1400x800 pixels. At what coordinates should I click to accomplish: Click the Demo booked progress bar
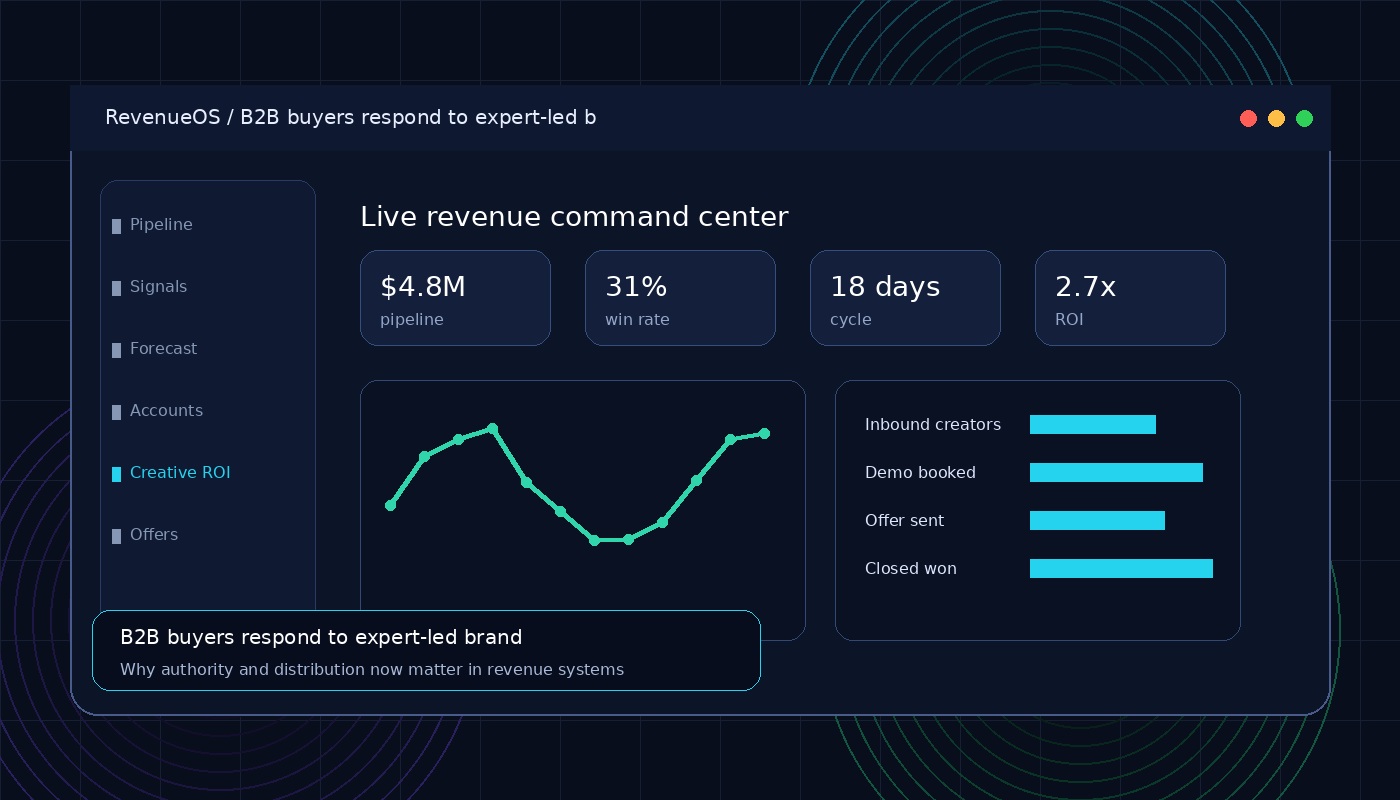(x=1116, y=473)
